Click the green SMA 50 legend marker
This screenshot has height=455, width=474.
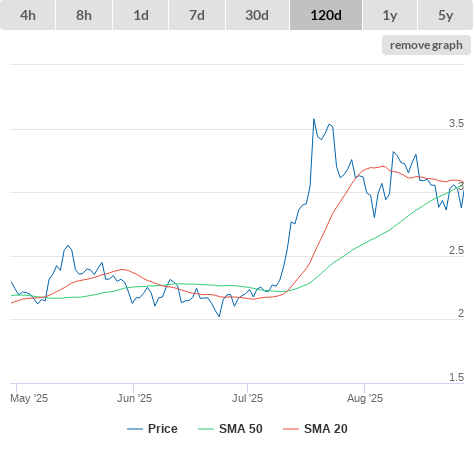pyautogui.click(x=206, y=429)
